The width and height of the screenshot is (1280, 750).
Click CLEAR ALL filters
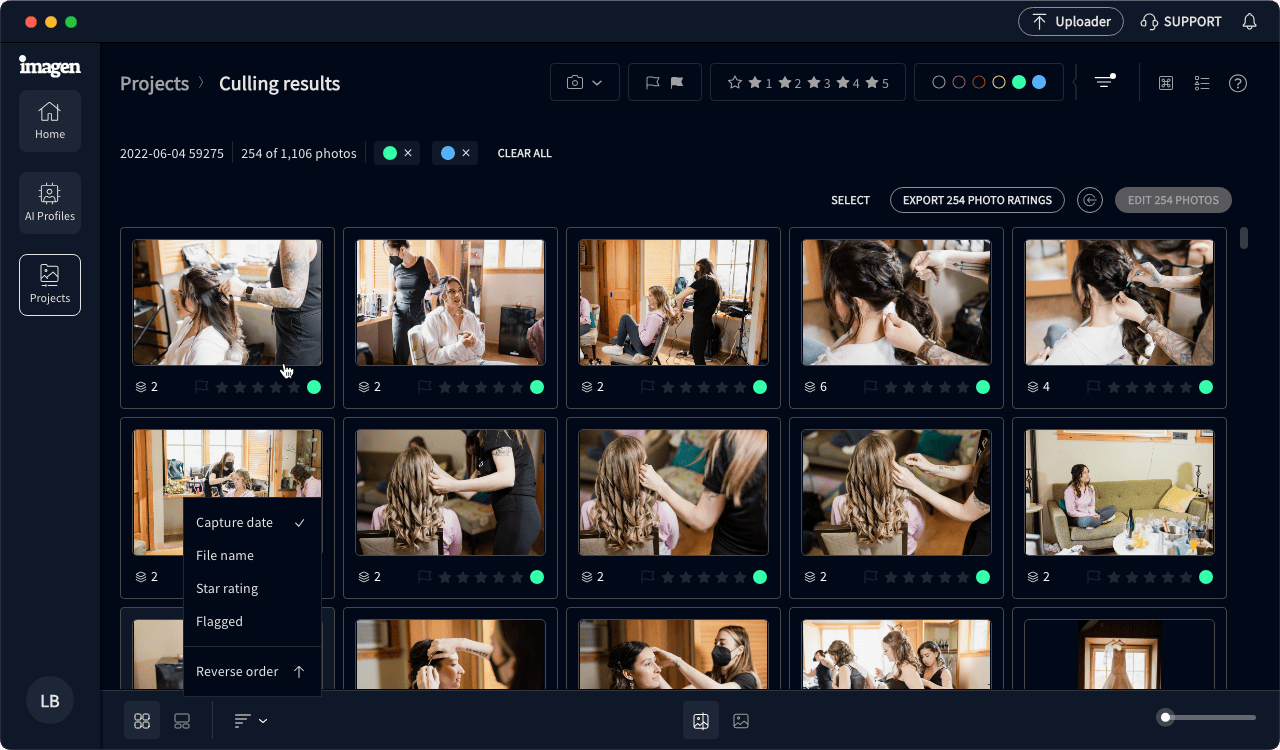524,153
